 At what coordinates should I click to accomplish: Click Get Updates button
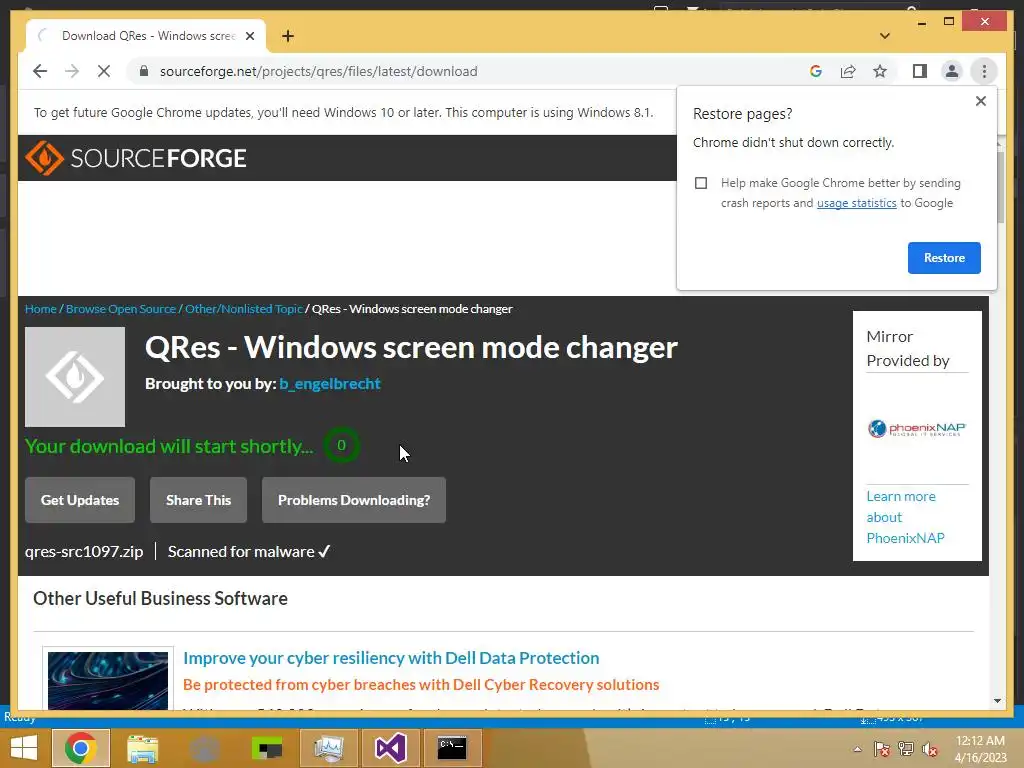[x=80, y=500]
